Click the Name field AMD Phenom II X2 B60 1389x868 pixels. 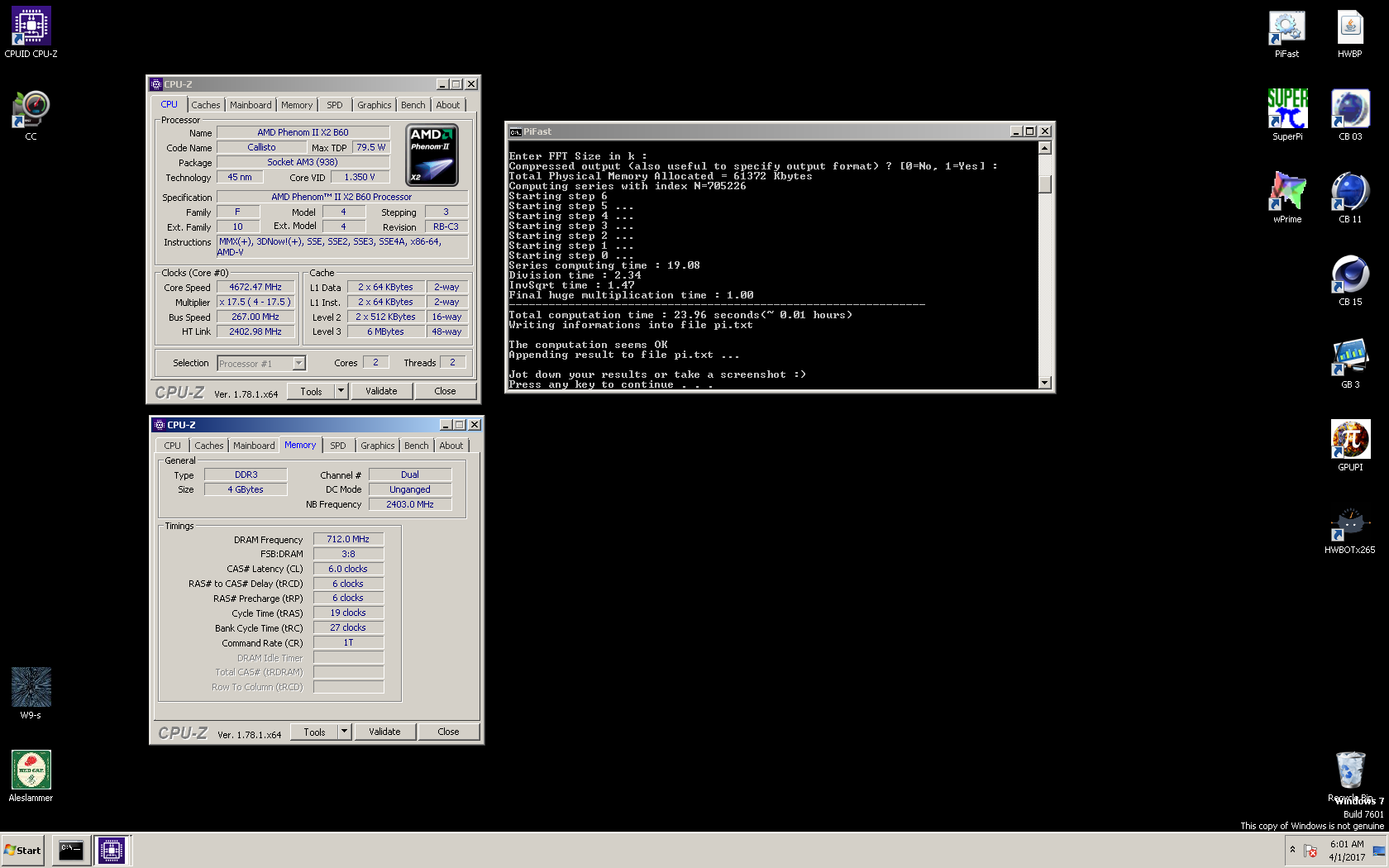pyautogui.click(x=303, y=132)
